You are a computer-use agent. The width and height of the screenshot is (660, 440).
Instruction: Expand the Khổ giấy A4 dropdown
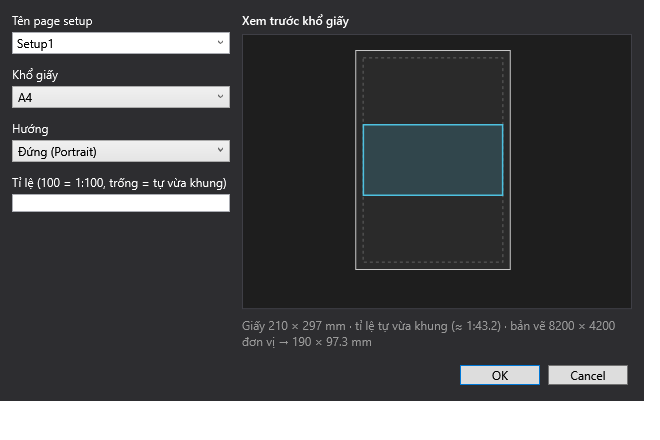pyautogui.click(x=121, y=97)
